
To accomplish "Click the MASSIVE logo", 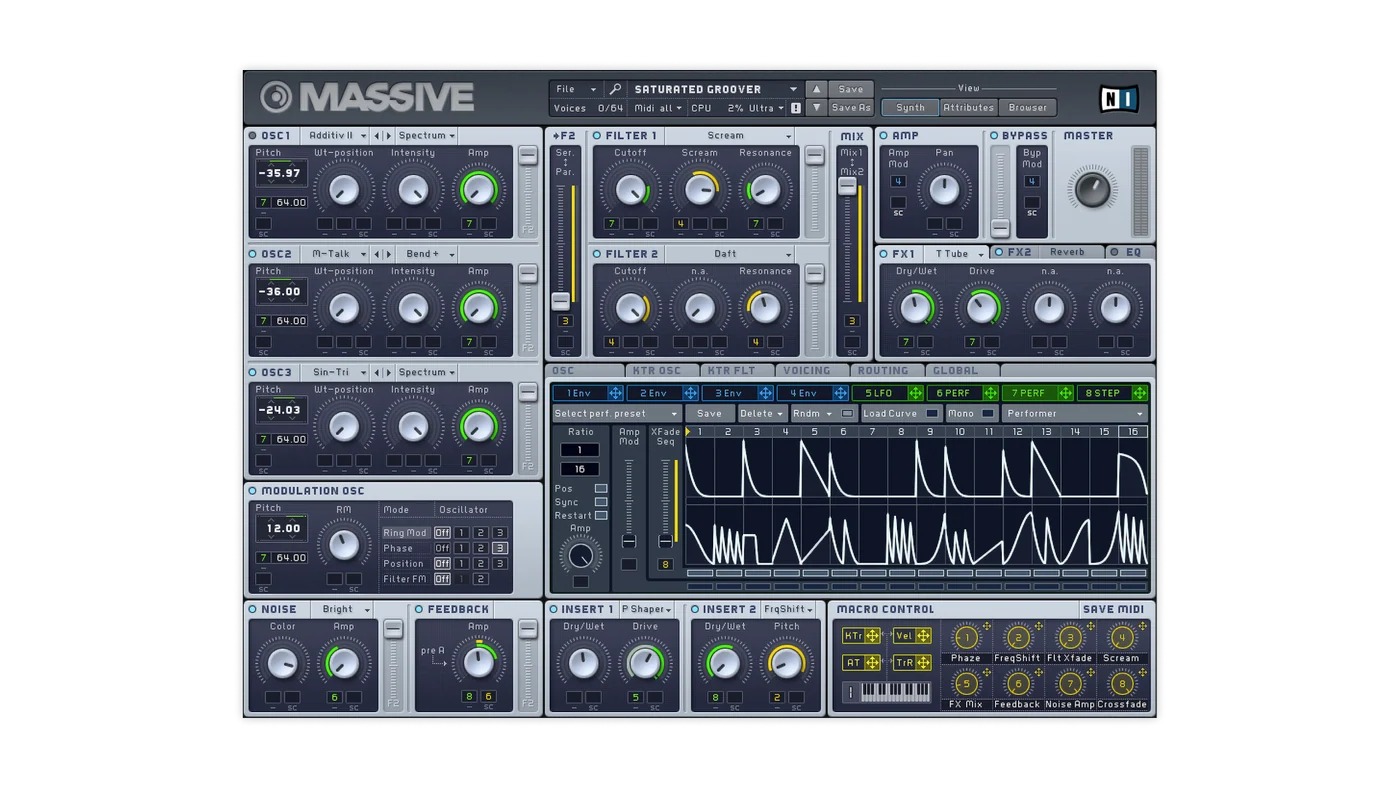I will pyautogui.click(x=367, y=97).
